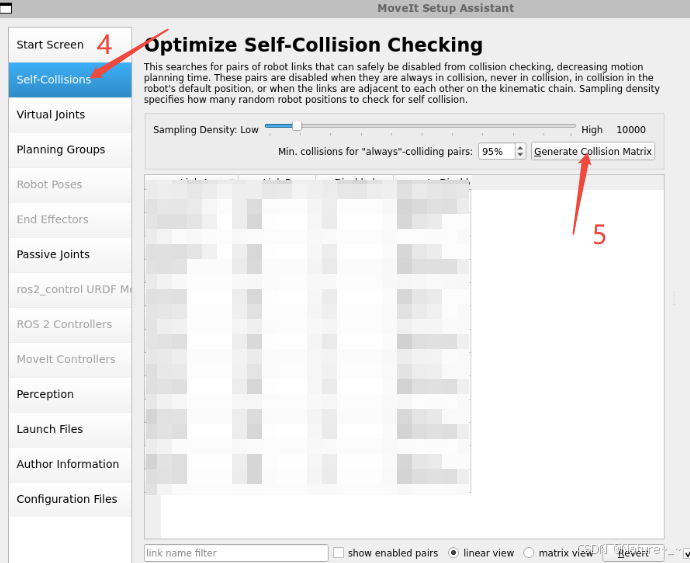Increase min collisions percentage spinner
690x563 pixels.
coord(520,147)
